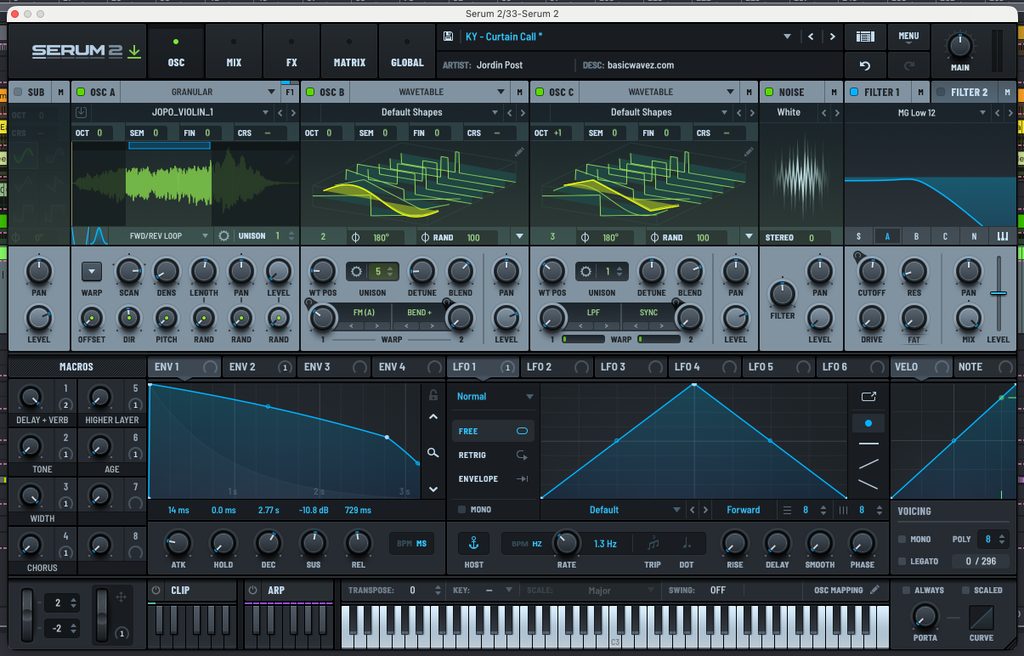The image size is (1024, 656).
Task: Open OSC B unison gear icon
Action: point(357,271)
